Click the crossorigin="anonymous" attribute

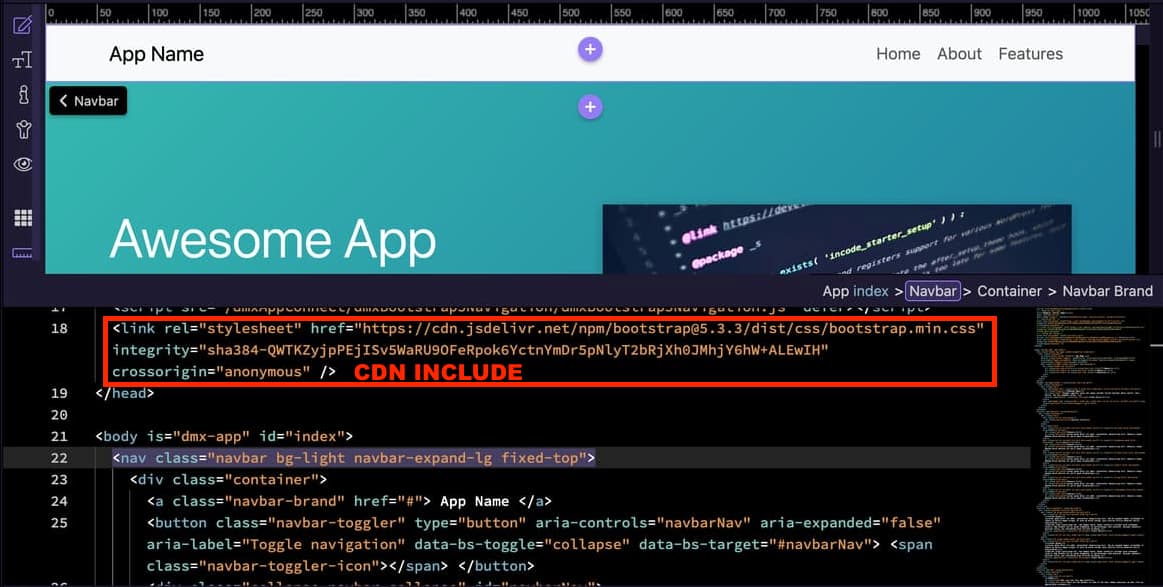coord(211,372)
